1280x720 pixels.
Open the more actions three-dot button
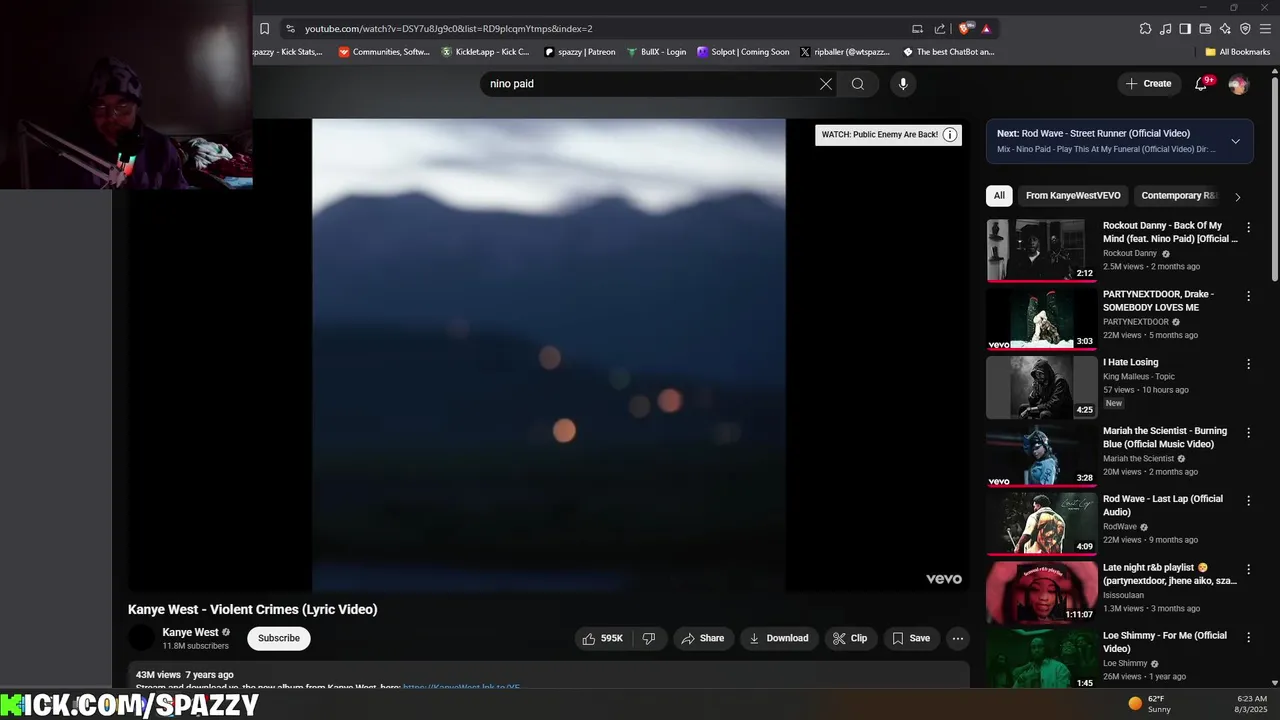pyautogui.click(x=958, y=638)
